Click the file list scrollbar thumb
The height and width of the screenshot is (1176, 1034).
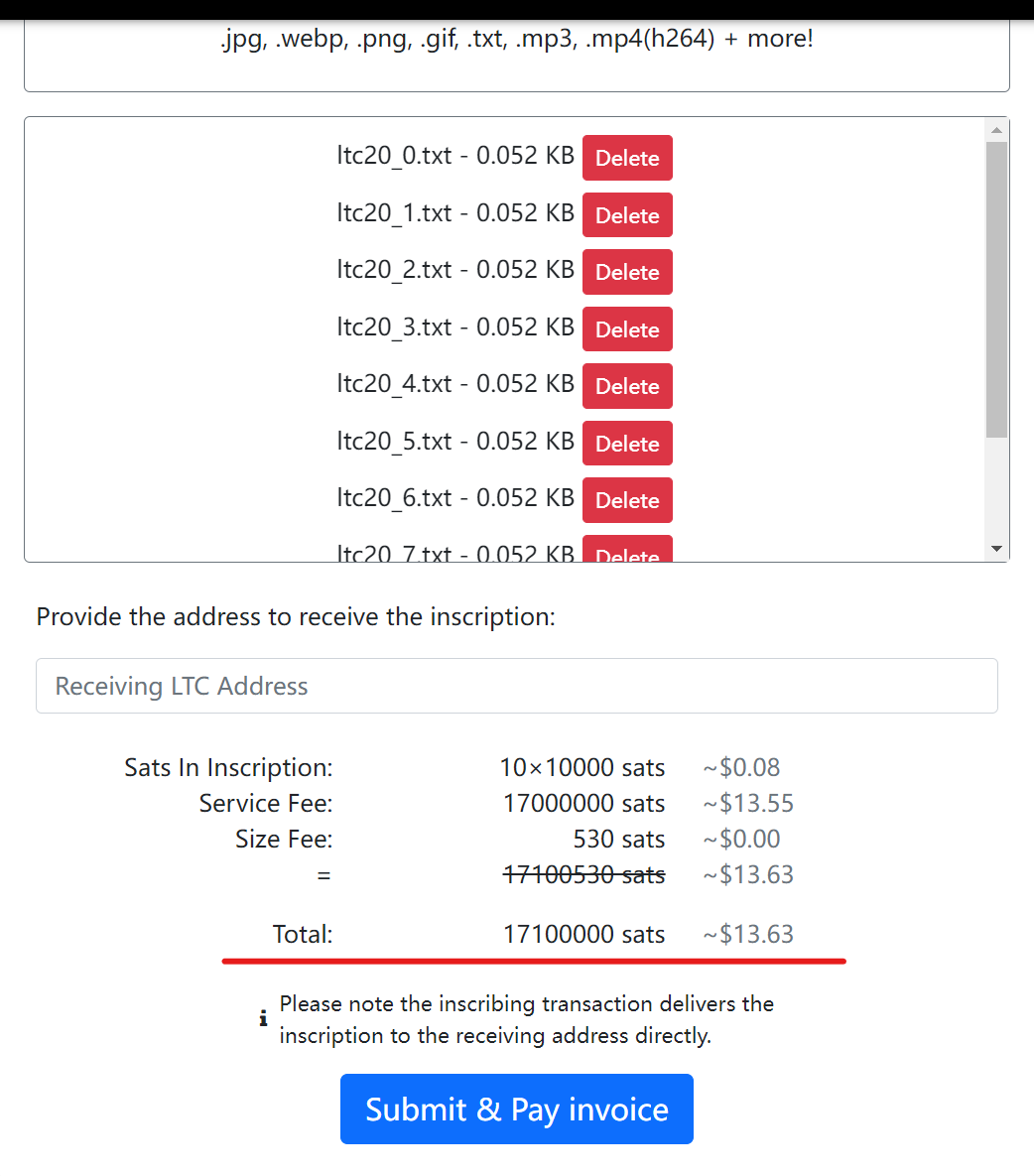click(997, 288)
